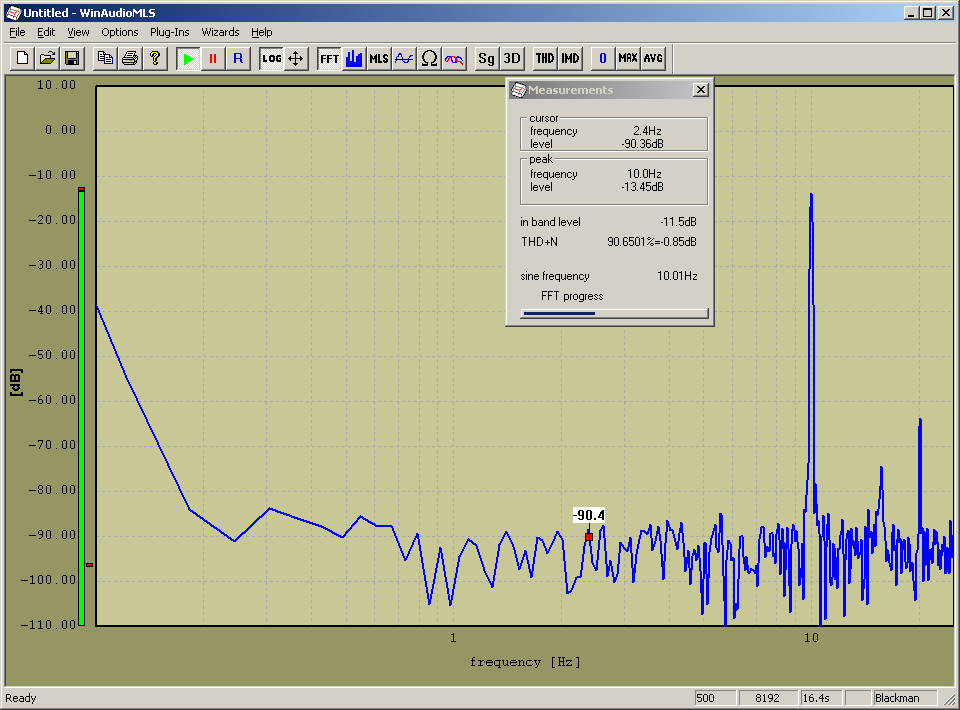Select the impedance Omega icon
The height and width of the screenshot is (710, 960).
(x=429, y=58)
